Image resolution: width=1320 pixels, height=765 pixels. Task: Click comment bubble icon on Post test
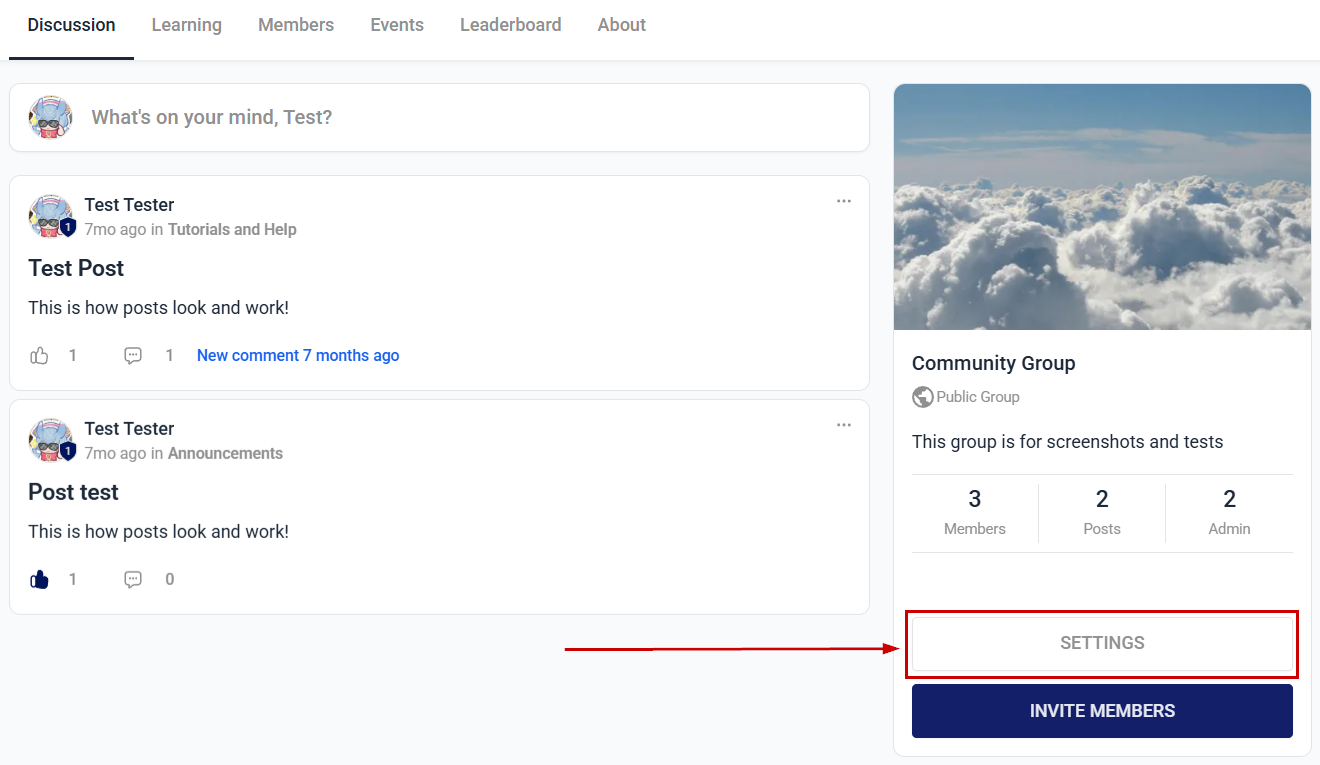pyautogui.click(x=133, y=579)
